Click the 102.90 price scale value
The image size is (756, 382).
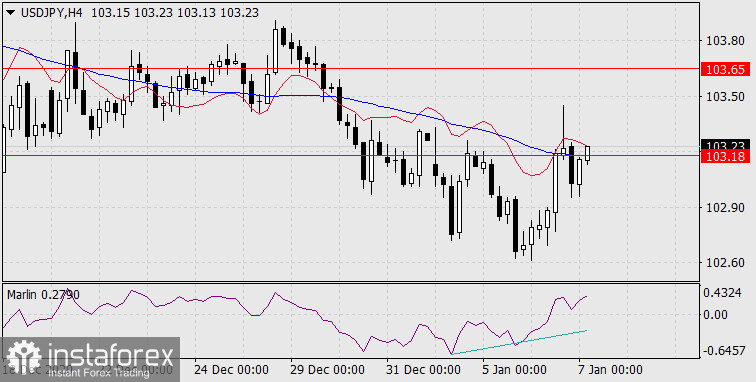[x=725, y=207]
